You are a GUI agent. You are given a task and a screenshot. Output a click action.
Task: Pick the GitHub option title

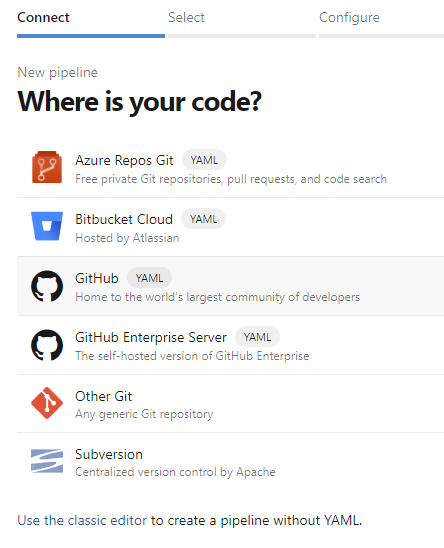(97, 279)
